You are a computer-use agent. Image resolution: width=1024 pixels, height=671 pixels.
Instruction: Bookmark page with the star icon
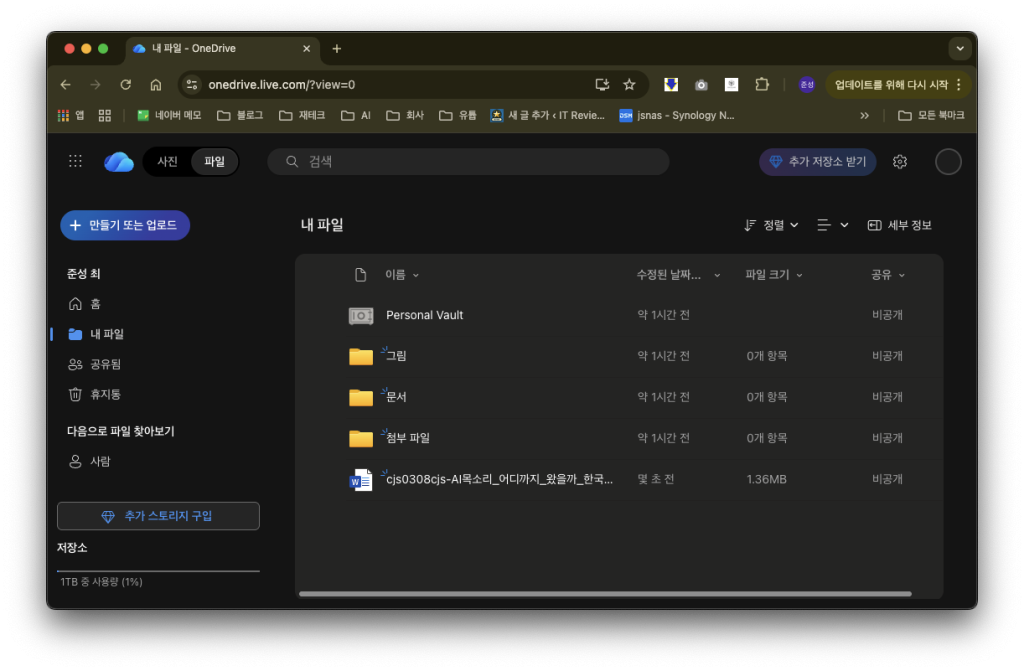tap(629, 85)
